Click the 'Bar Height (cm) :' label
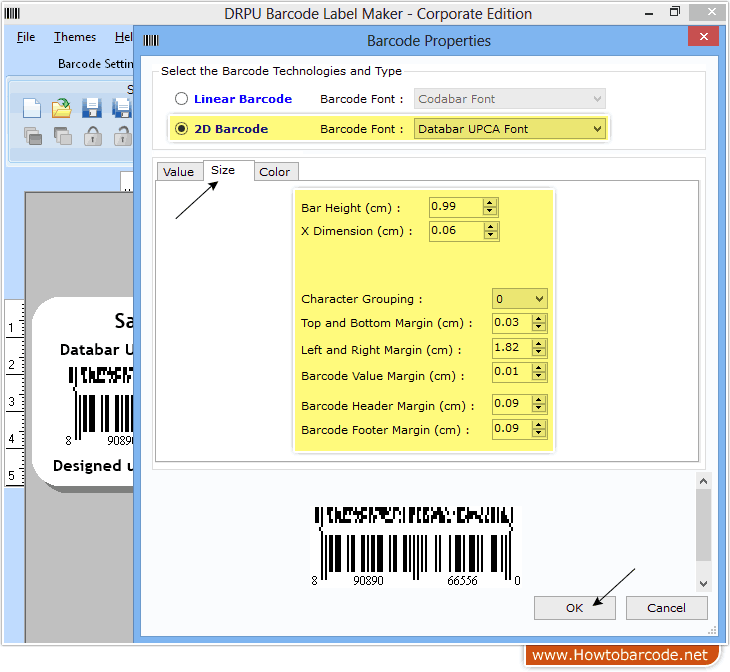This screenshot has height=672, width=730. [x=351, y=208]
